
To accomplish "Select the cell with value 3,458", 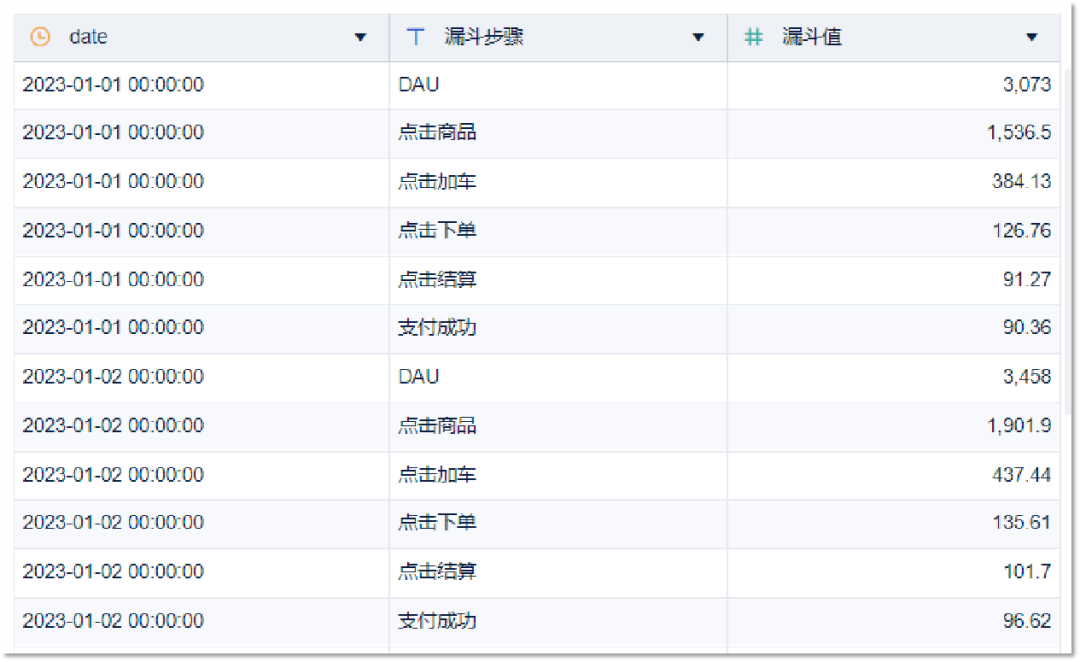I will pyautogui.click(x=894, y=377).
